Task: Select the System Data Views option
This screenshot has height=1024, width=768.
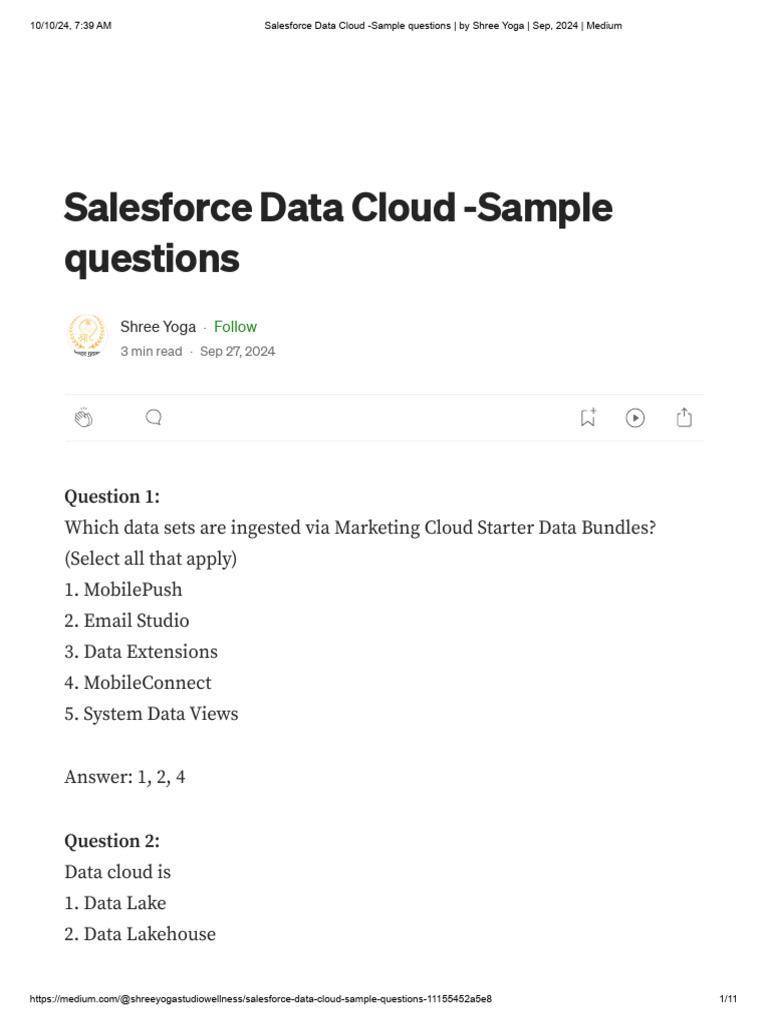Action: (x=151, y=714)
